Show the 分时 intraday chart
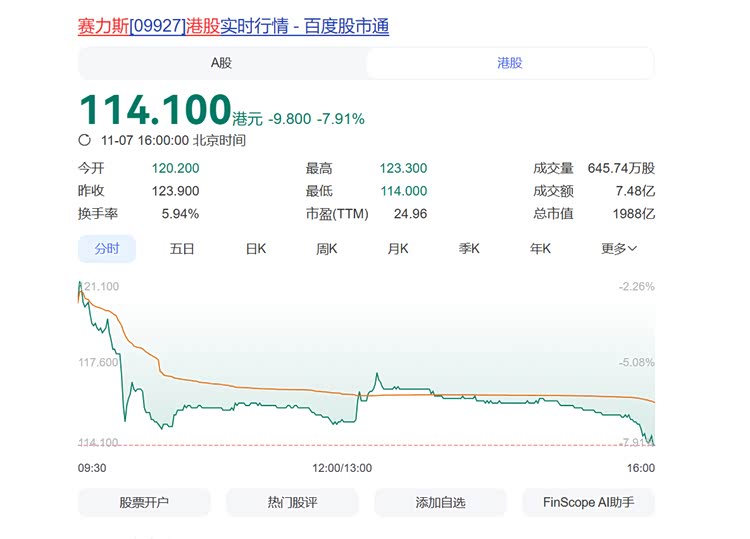 [x=107, y=248]
